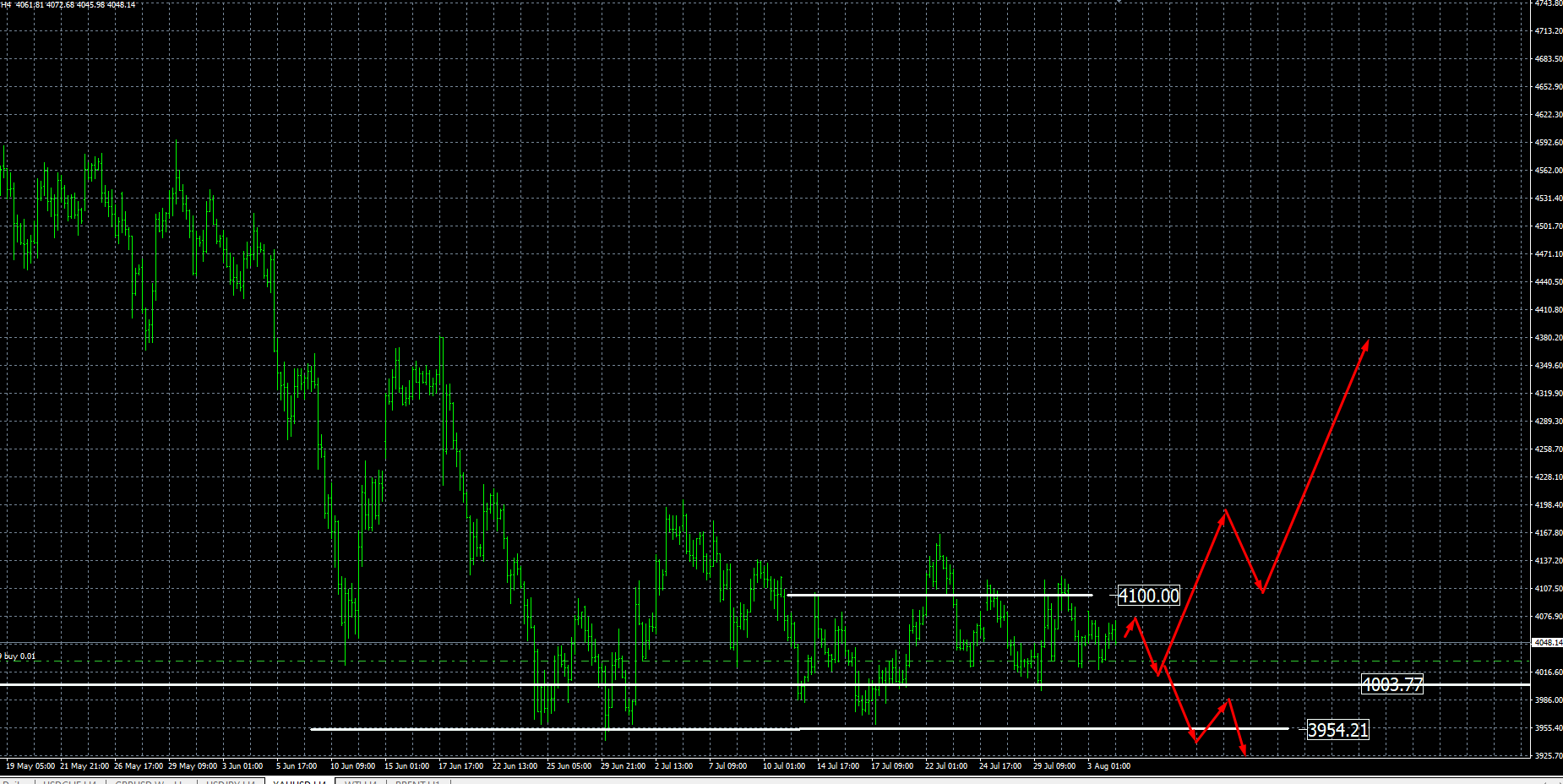Switch to the XAUUSD,H4 chart tab
Viewport: 1563px width, 784px height.
(x=299, y=781)
